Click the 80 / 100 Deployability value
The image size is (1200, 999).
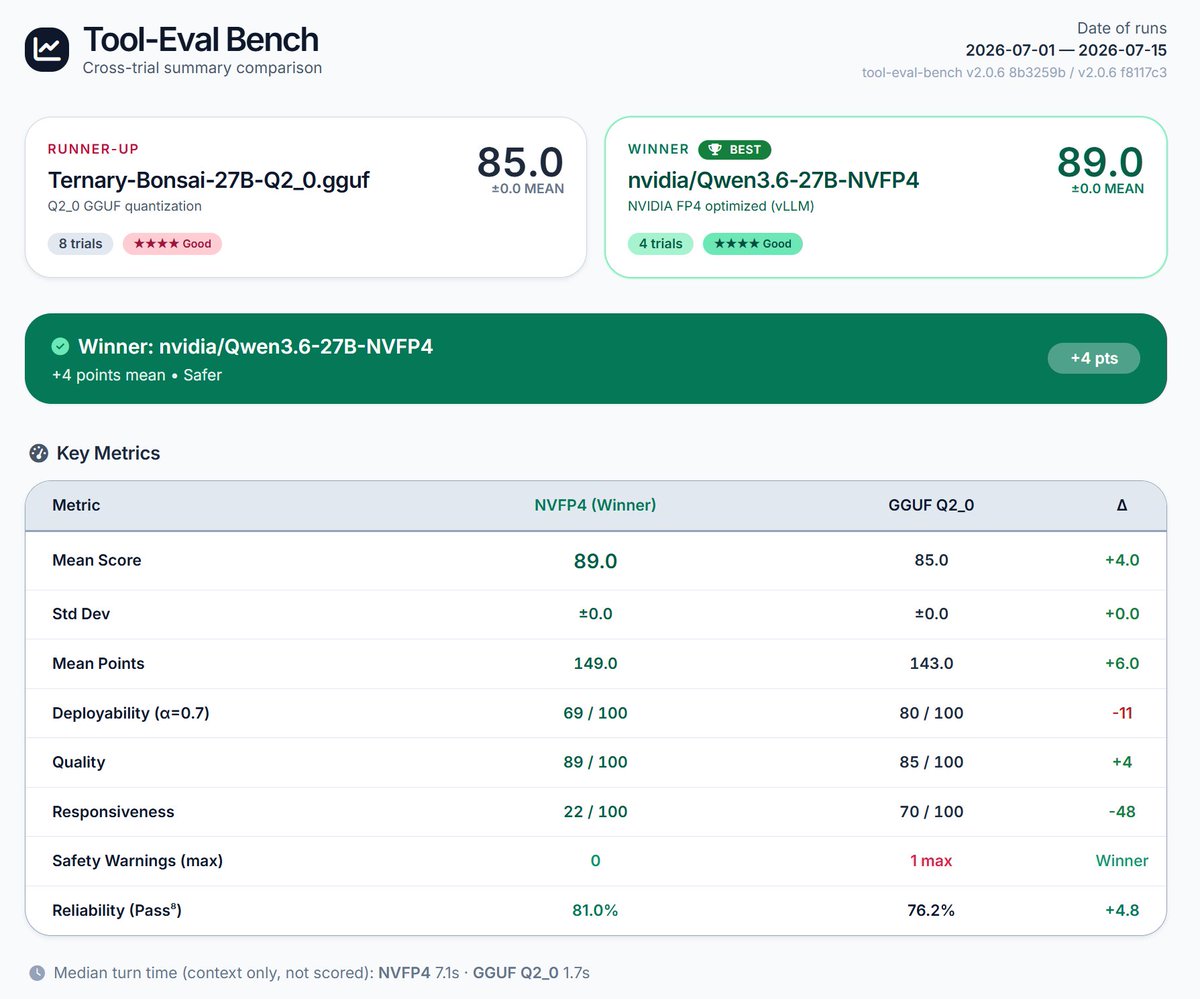click(x=931, y=713)
